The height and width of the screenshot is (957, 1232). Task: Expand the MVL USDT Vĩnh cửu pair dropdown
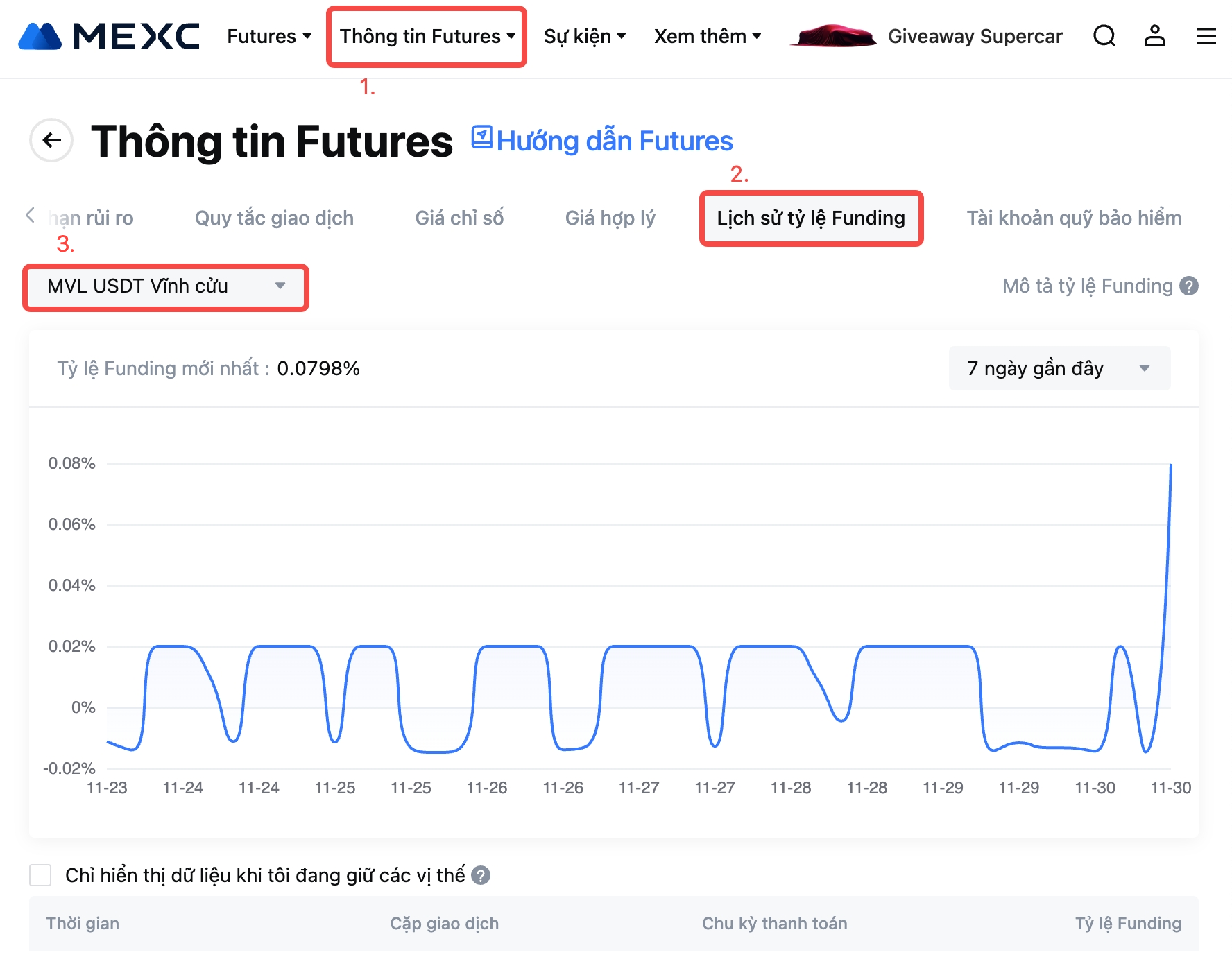pyautogui.click(x=166, y=286)
